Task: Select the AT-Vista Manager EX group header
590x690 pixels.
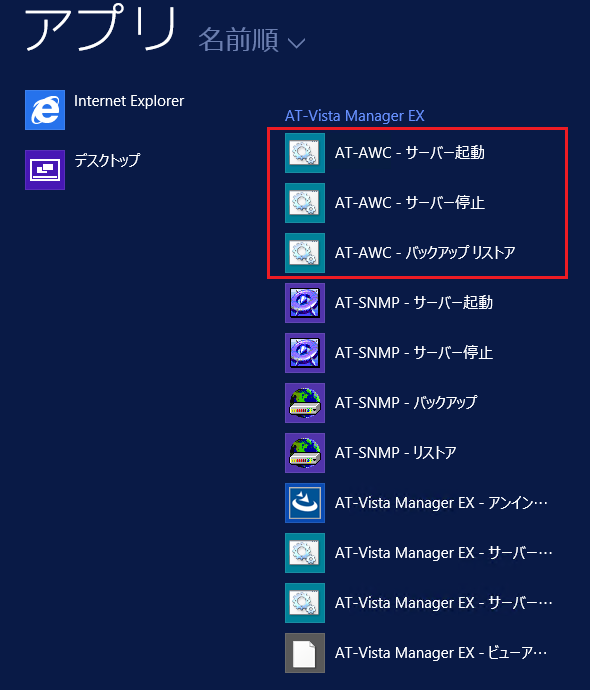Action: click(355, 116)
